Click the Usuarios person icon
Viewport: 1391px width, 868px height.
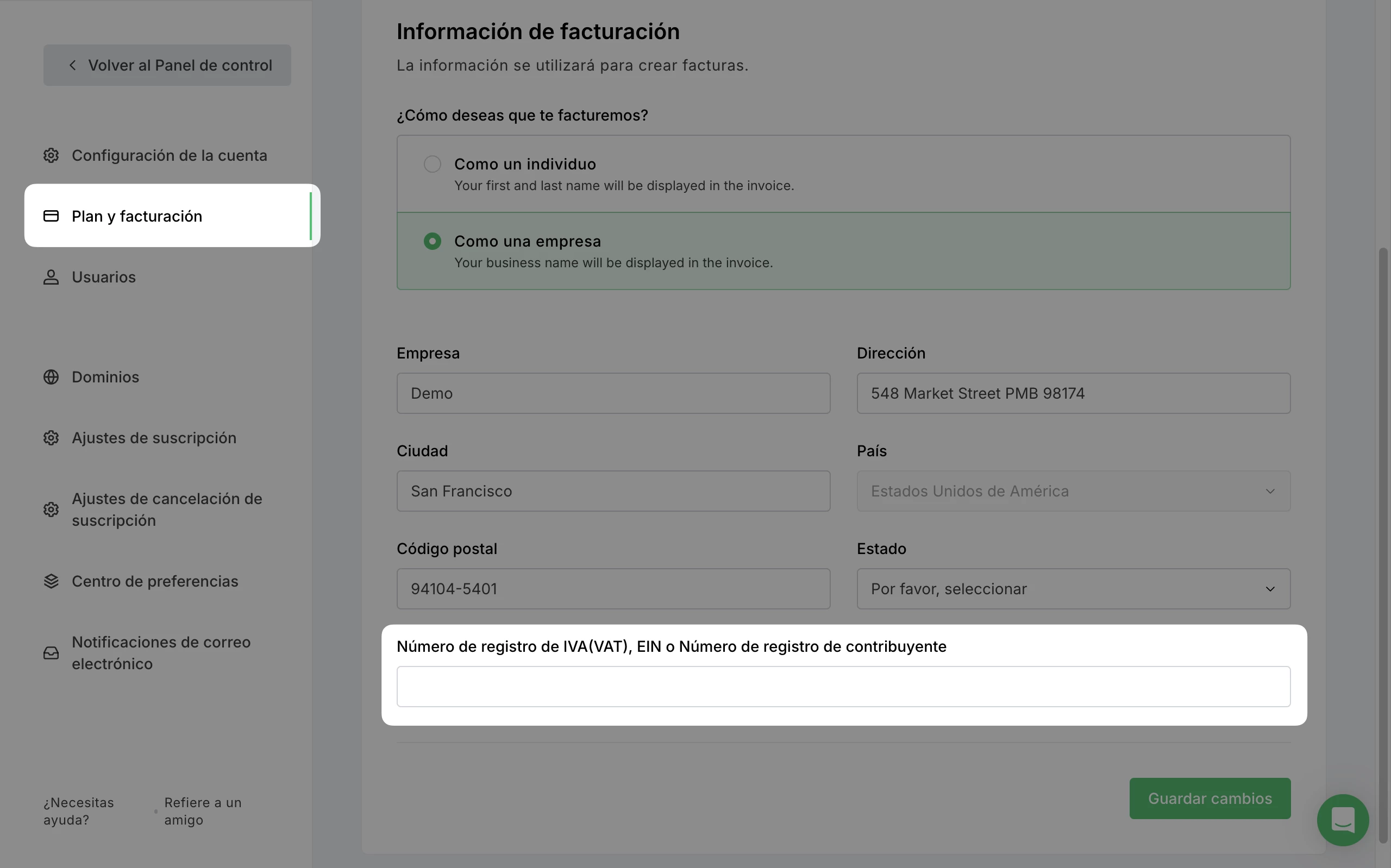51,277
